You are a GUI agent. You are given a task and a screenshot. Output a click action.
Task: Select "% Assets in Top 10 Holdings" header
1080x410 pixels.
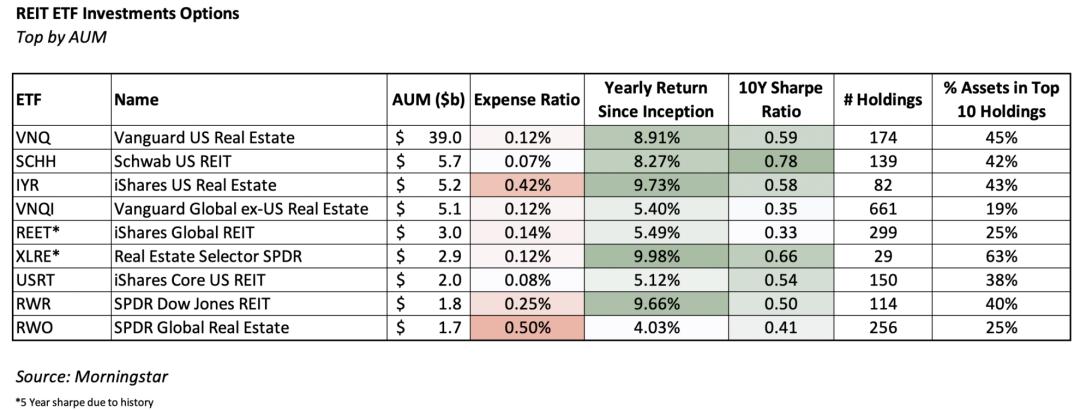(1000, 100)
